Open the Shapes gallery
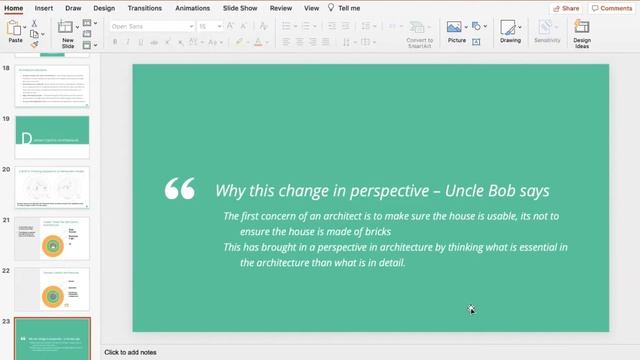Screen dimensions: 640x360 476,26
